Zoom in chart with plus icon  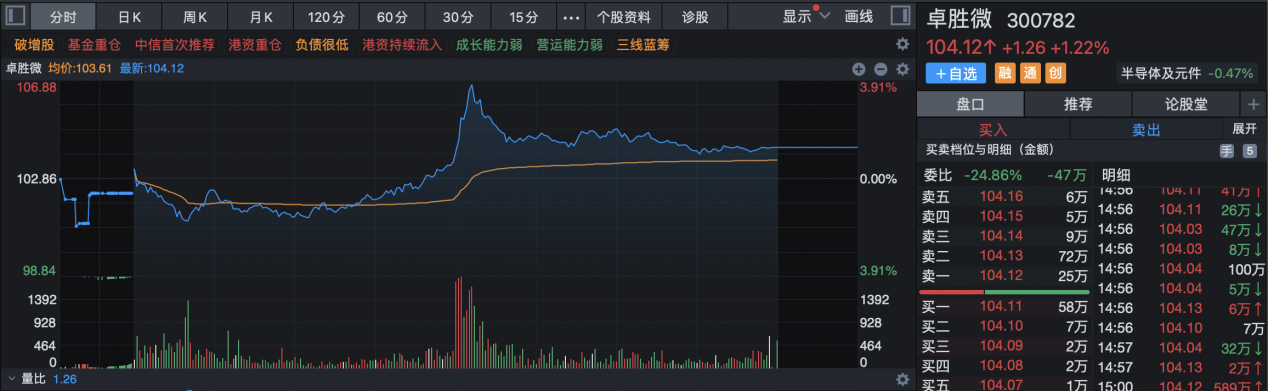click(x=858, y=69)
